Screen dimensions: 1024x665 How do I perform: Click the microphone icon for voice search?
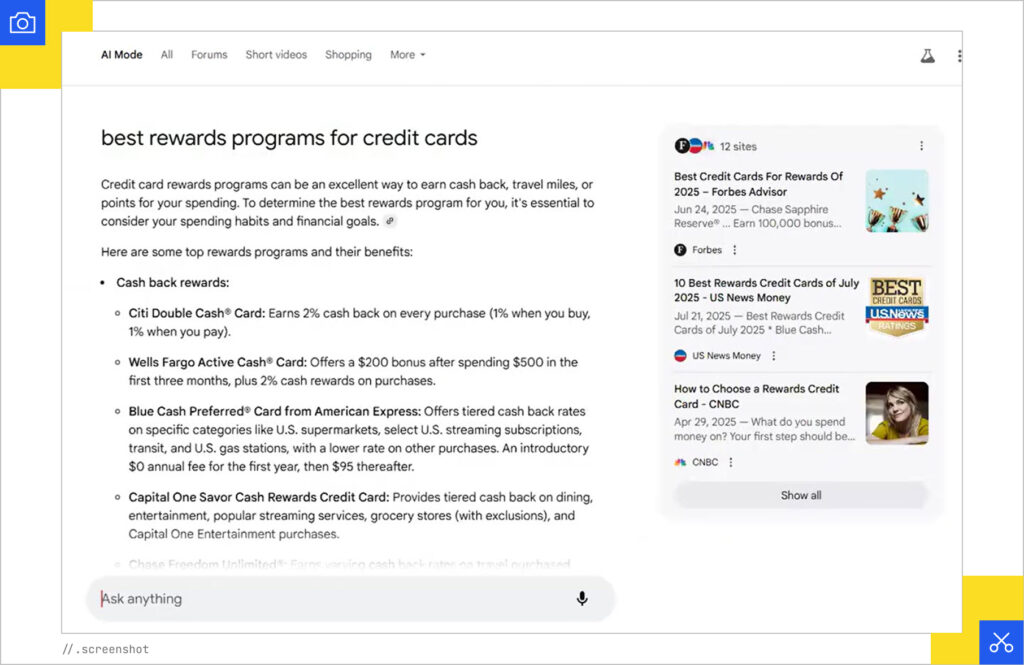[582, 598]
